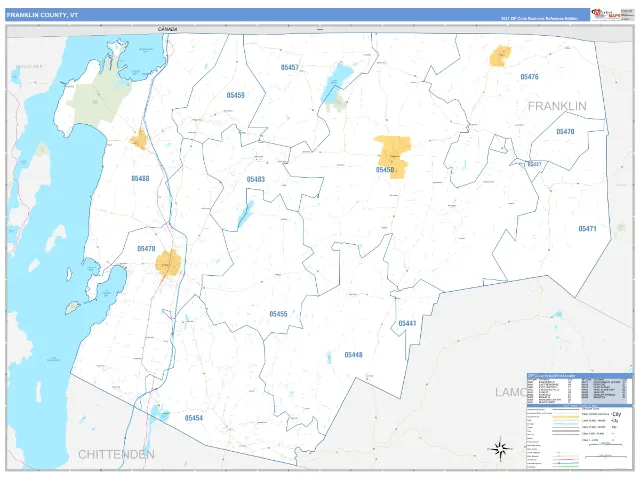Screen dimensions: 640x480
Task: Click the large "FRANKLIN" county name
Action: (x=557, y=106)
